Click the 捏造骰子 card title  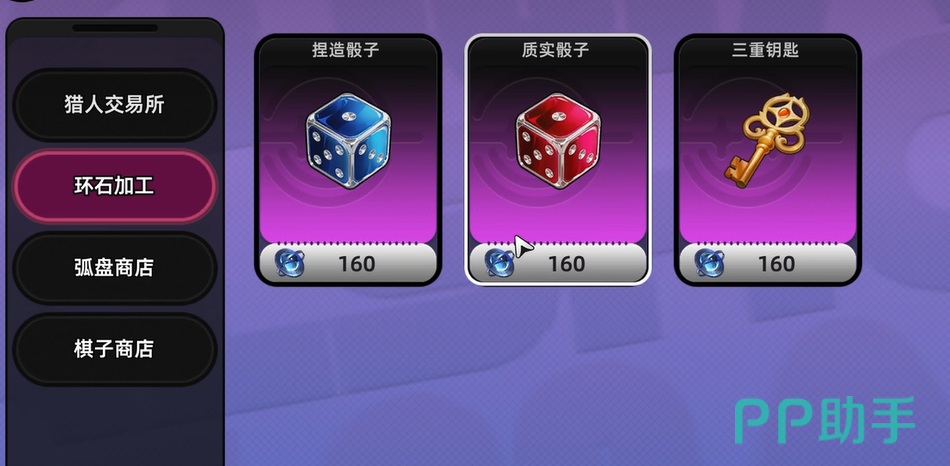tap(345, 50)
